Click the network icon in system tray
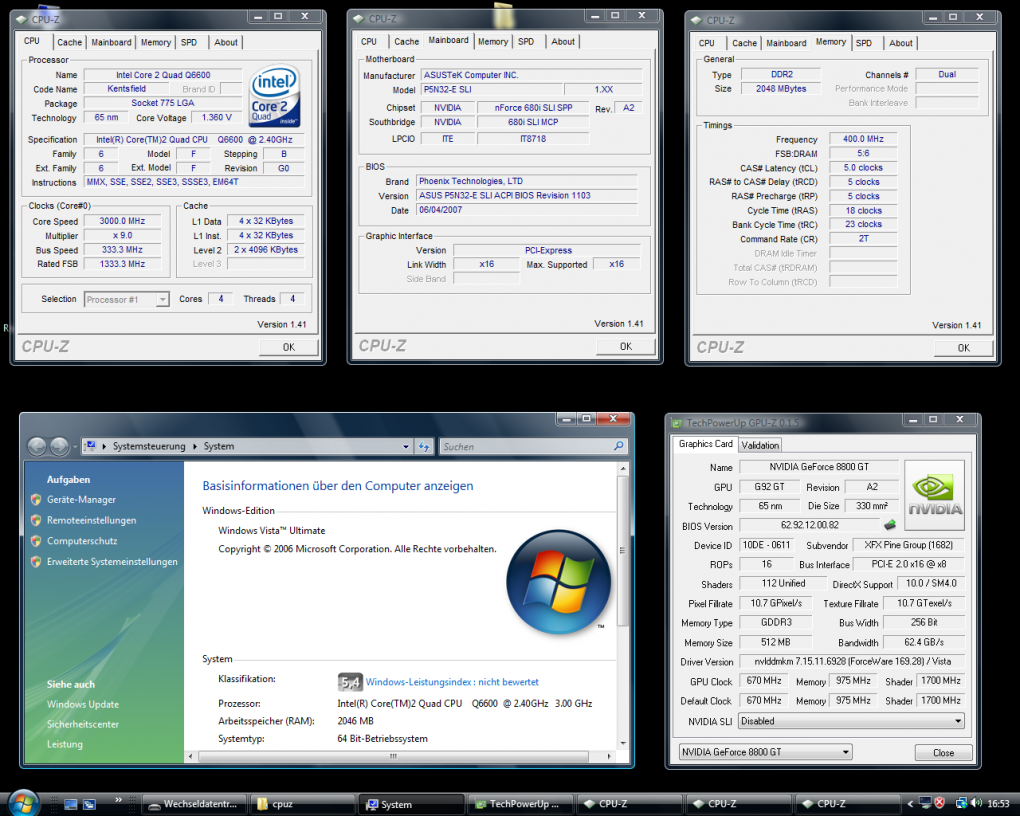 click(960, 803)
